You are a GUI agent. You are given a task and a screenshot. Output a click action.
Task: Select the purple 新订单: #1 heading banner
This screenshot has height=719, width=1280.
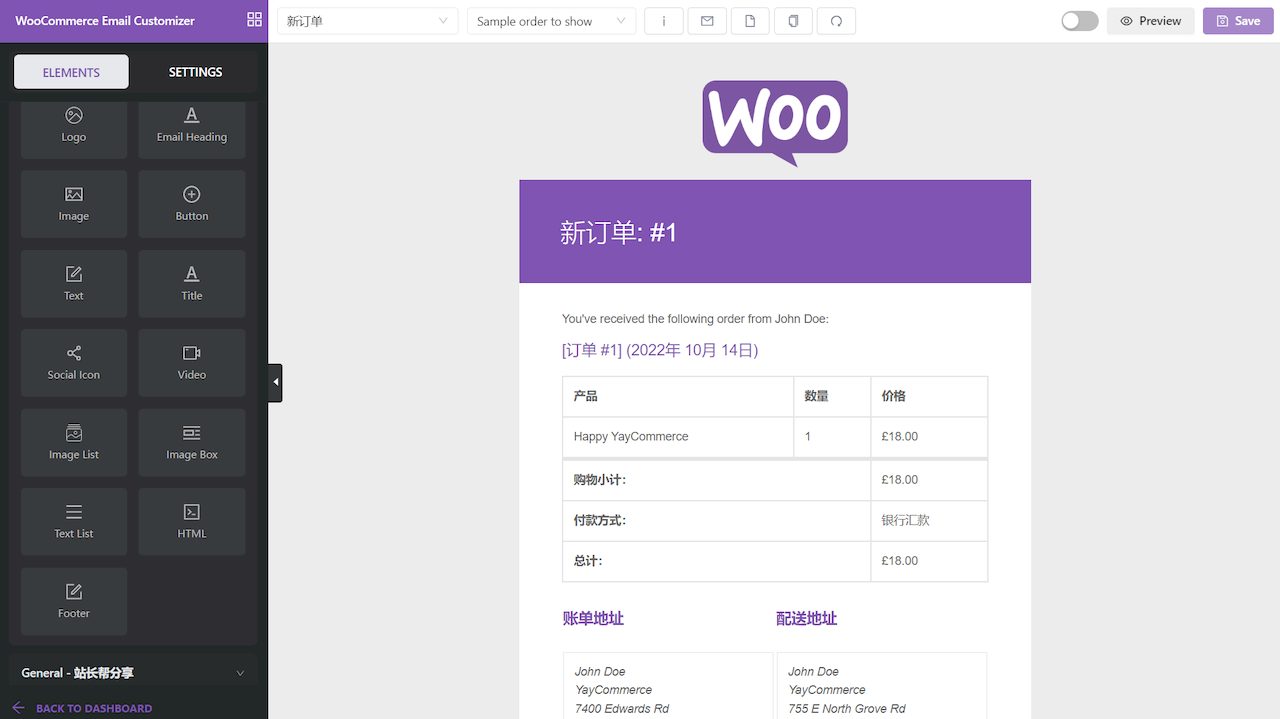point(774,232)
